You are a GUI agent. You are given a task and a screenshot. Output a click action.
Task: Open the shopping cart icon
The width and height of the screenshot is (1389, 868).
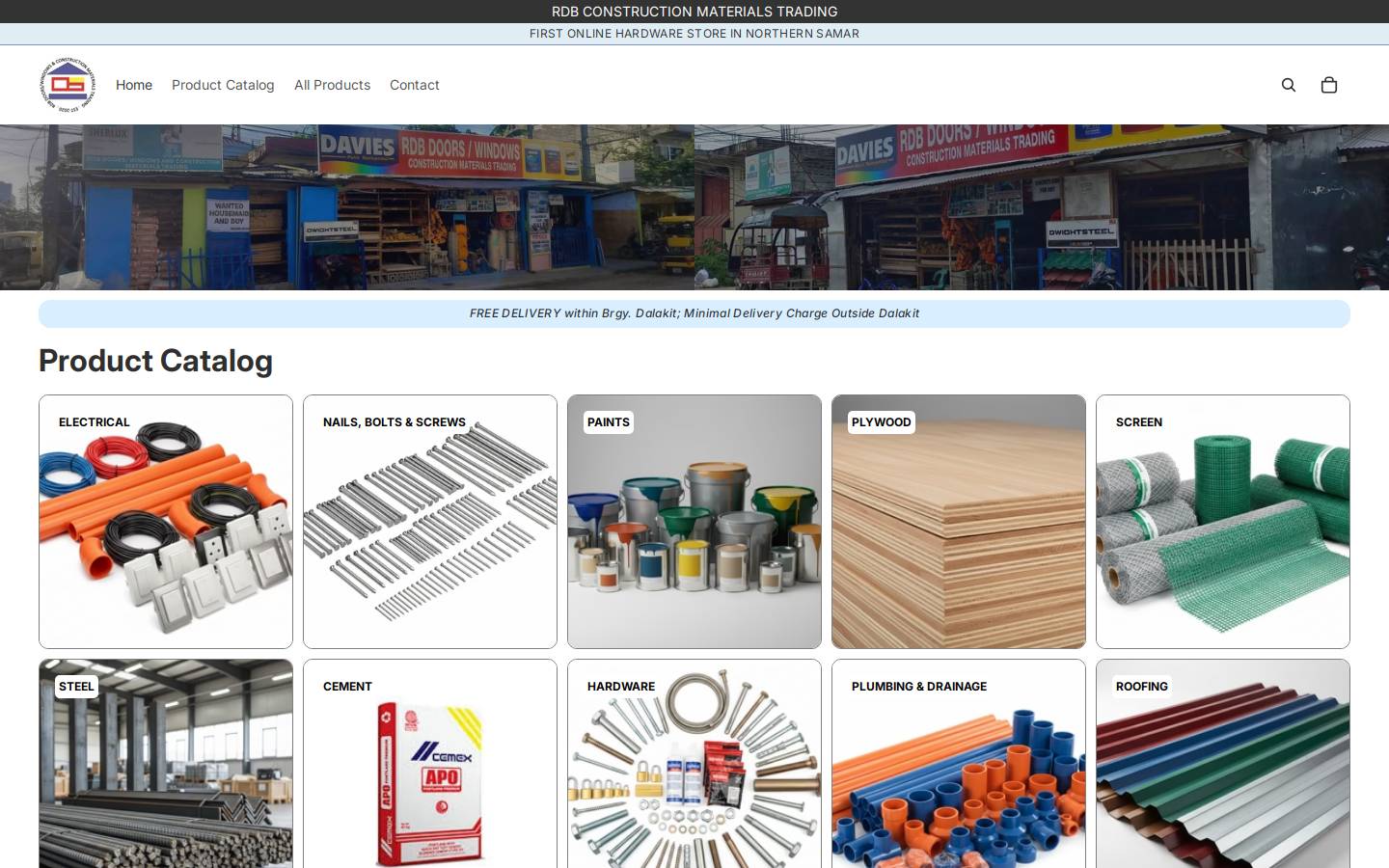click(x=1329, y=85)
